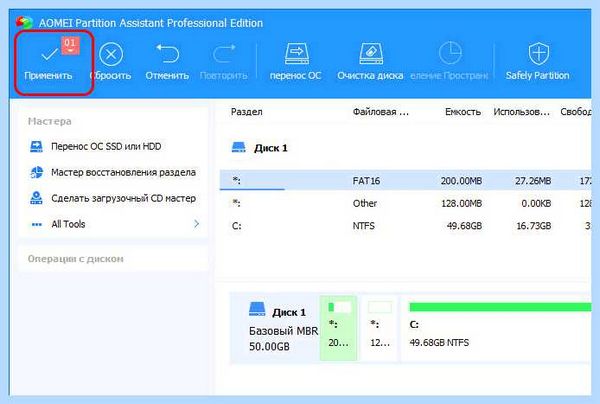
Task: Sort by the Файловая column header
Action: [x=380, y=112]
